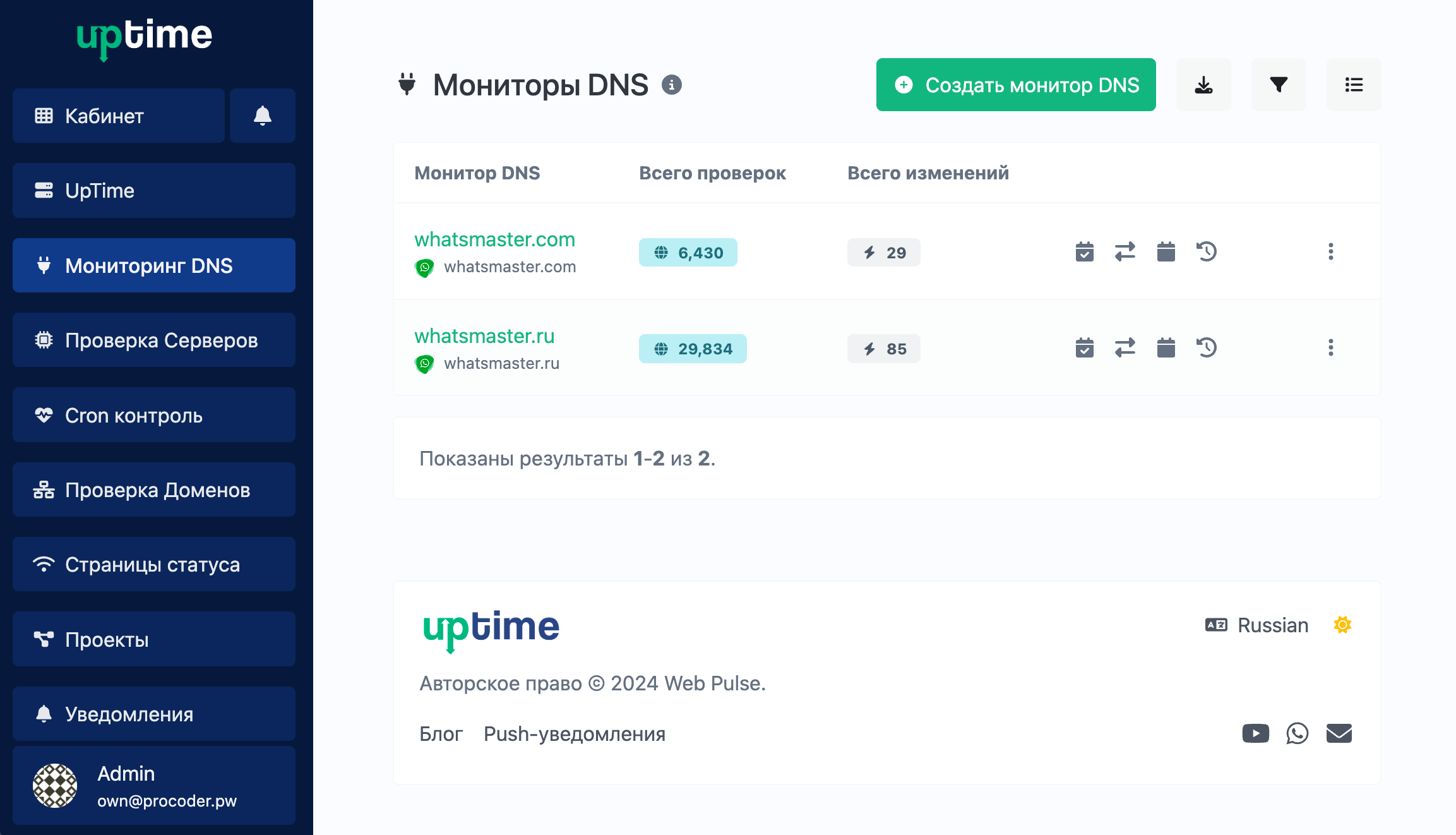Go to Проверка Серверов in sidebar

click(153, 340)
